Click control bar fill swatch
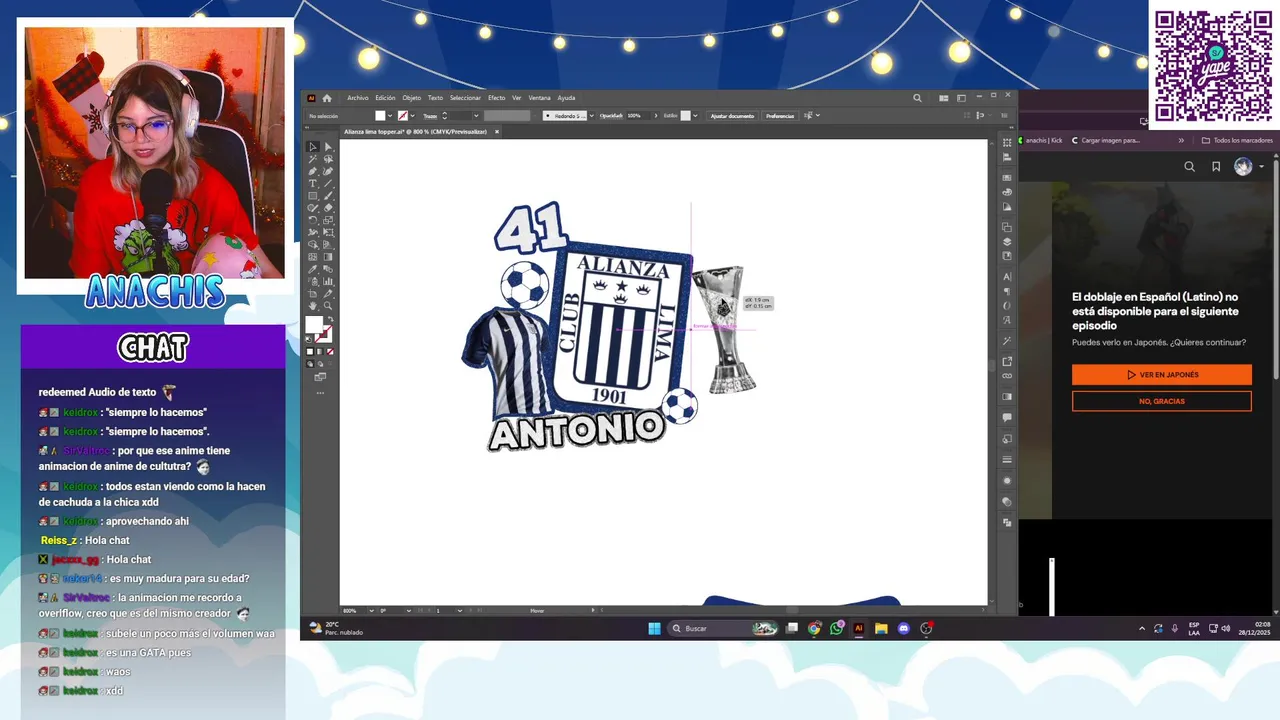1280x720 pixels. coord(380,116)
